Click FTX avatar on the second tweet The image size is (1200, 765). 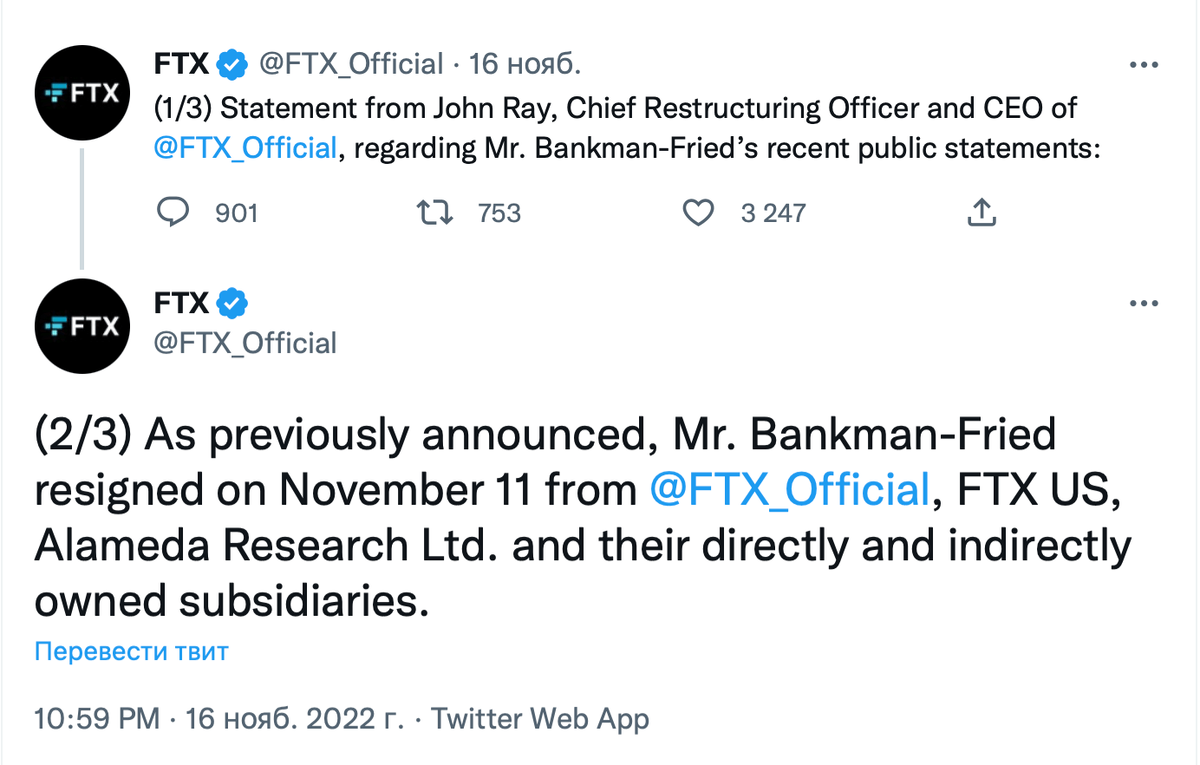(84, 327)
